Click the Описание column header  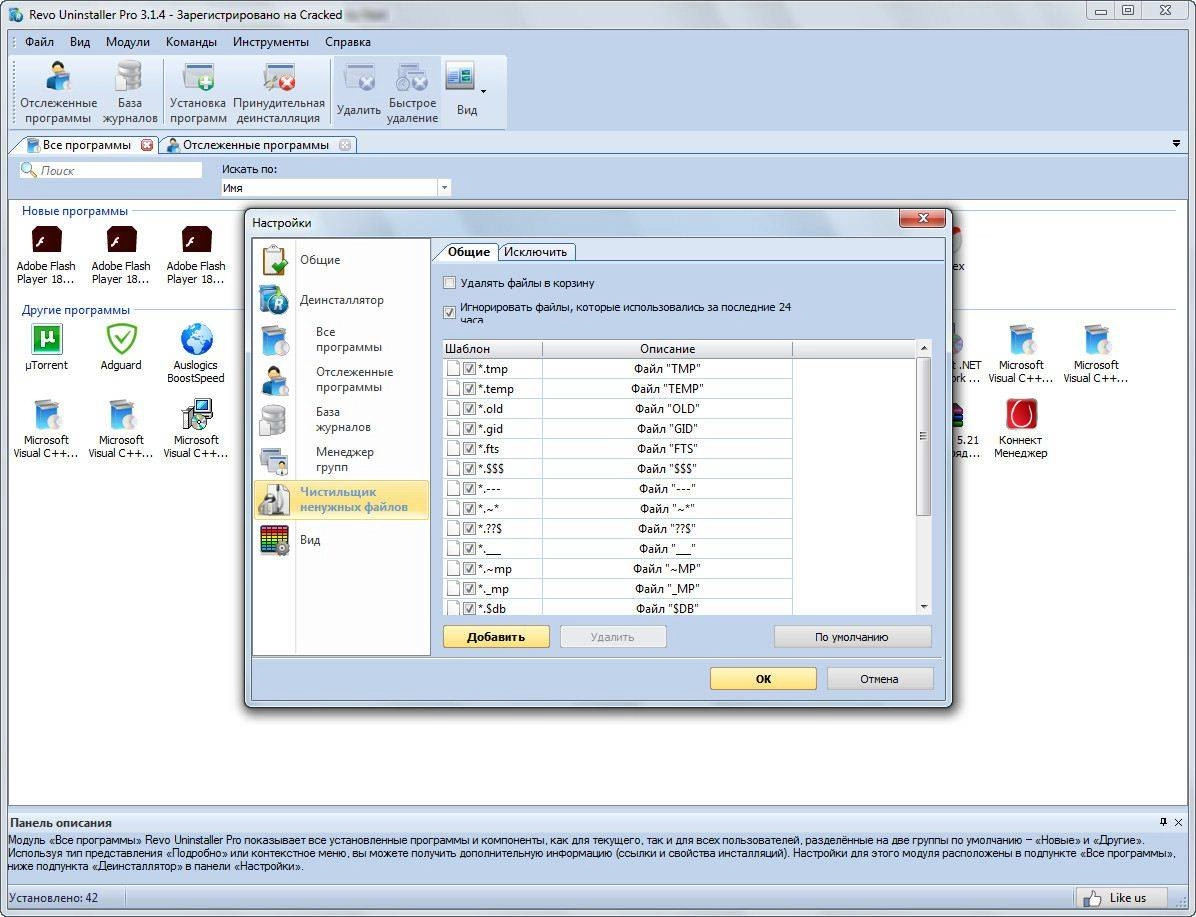click(667, 349)
